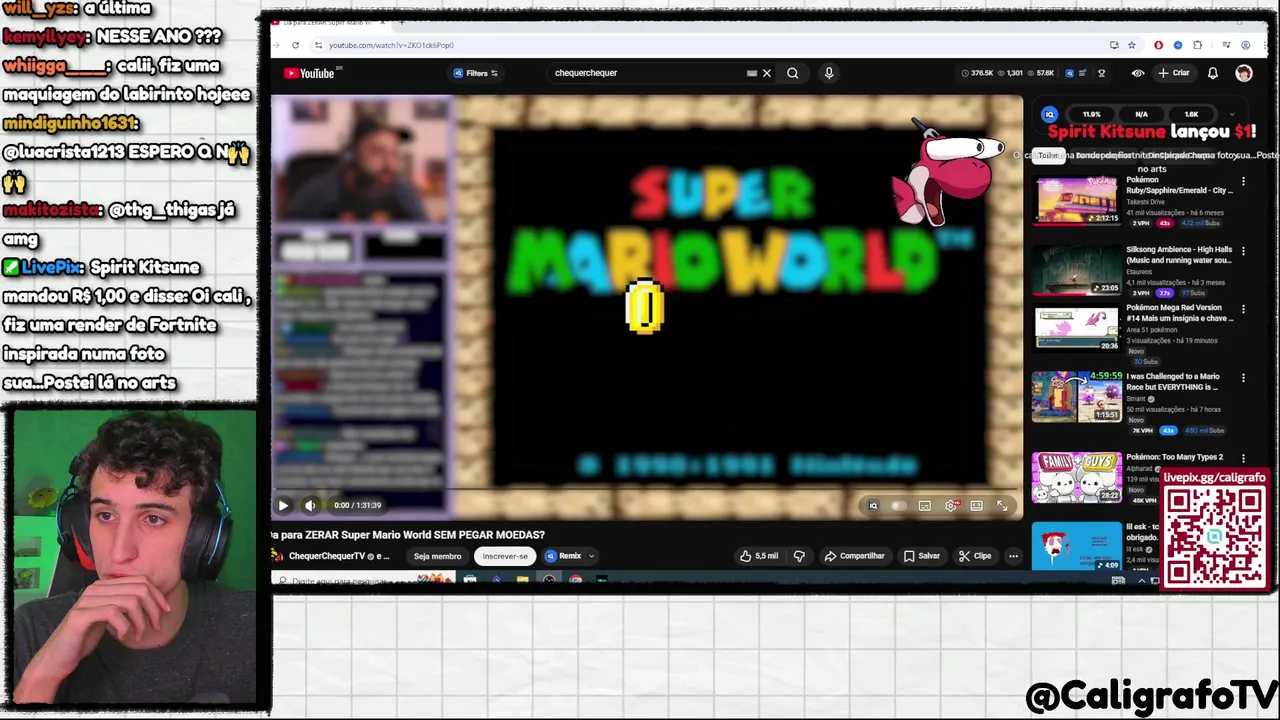Enter fullscreen on the video player
This screenshot has width=1280, height=720.
[x=1002, y=505]
